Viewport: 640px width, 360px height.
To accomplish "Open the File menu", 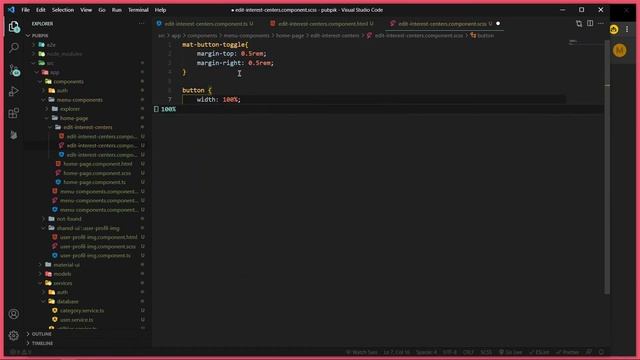I will [25, 10].
